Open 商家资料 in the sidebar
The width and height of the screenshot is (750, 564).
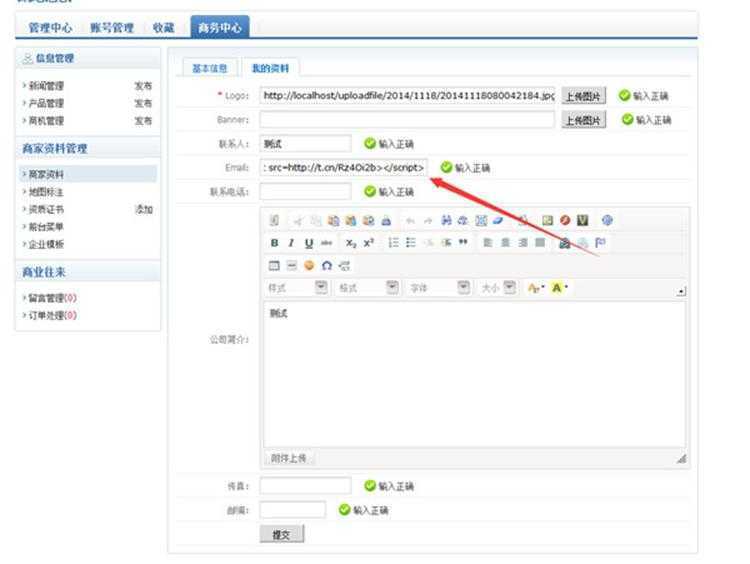[46, 174]
